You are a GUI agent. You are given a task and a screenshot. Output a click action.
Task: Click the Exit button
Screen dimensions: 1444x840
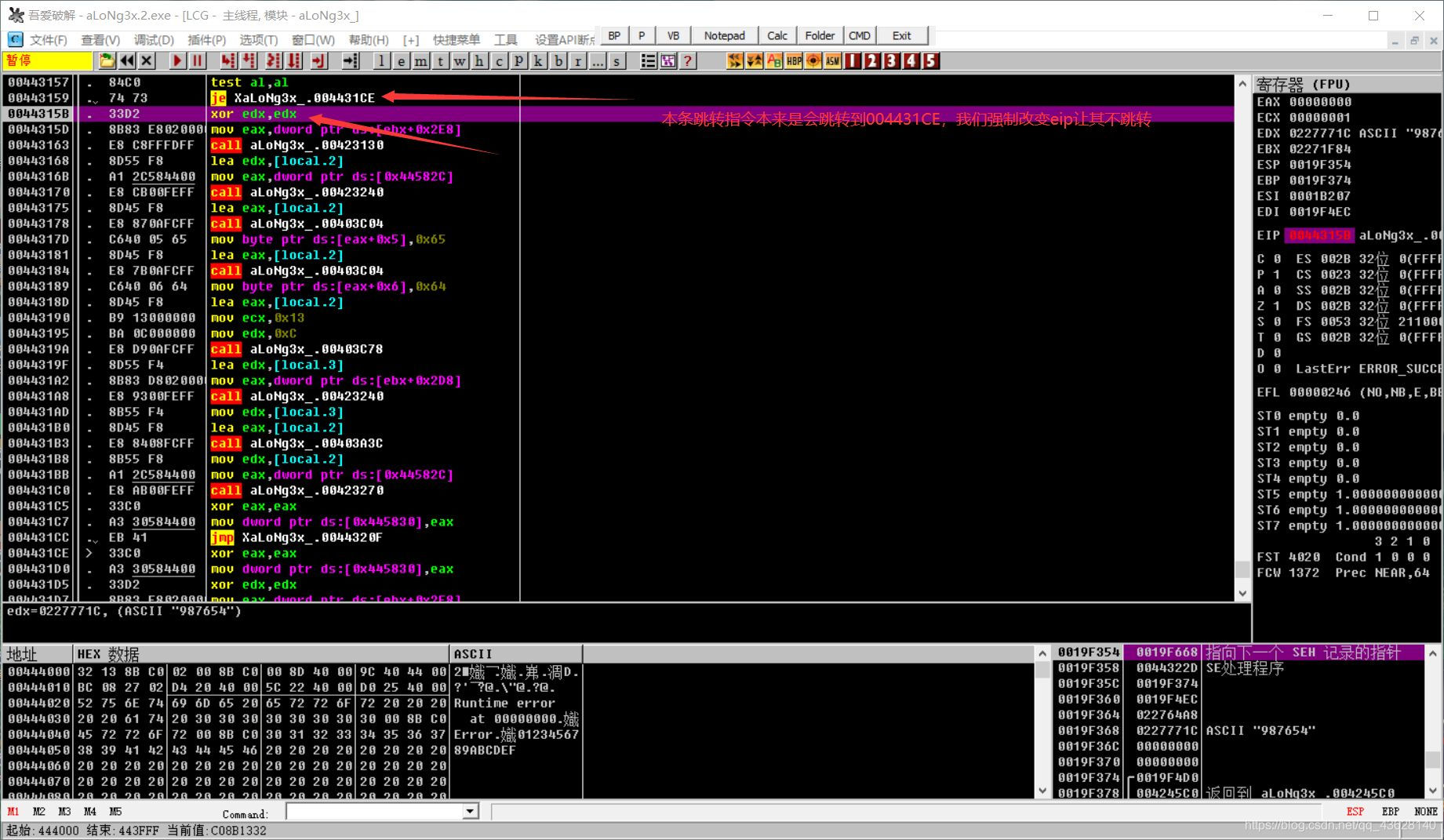coord(901,35)
